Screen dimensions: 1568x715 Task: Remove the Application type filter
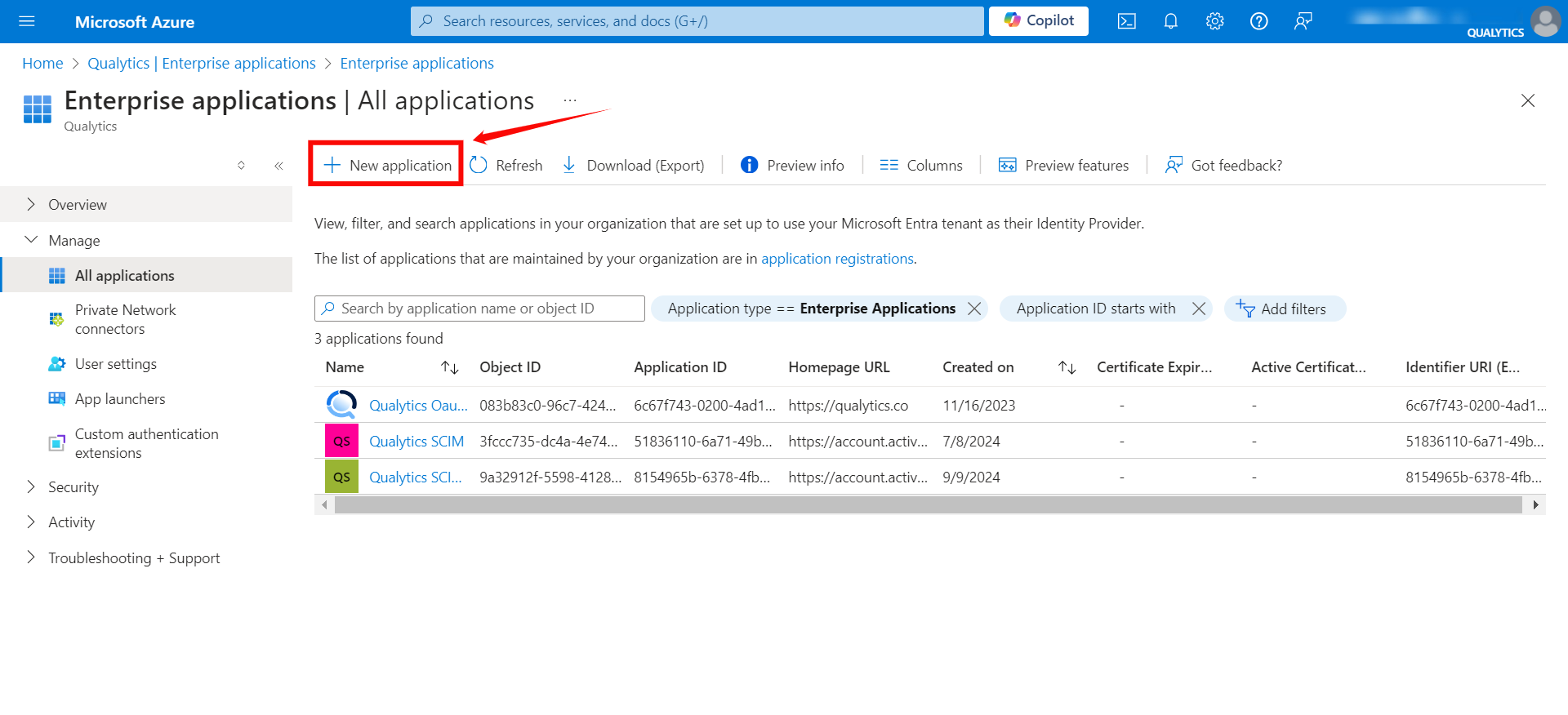click(974, 309)
